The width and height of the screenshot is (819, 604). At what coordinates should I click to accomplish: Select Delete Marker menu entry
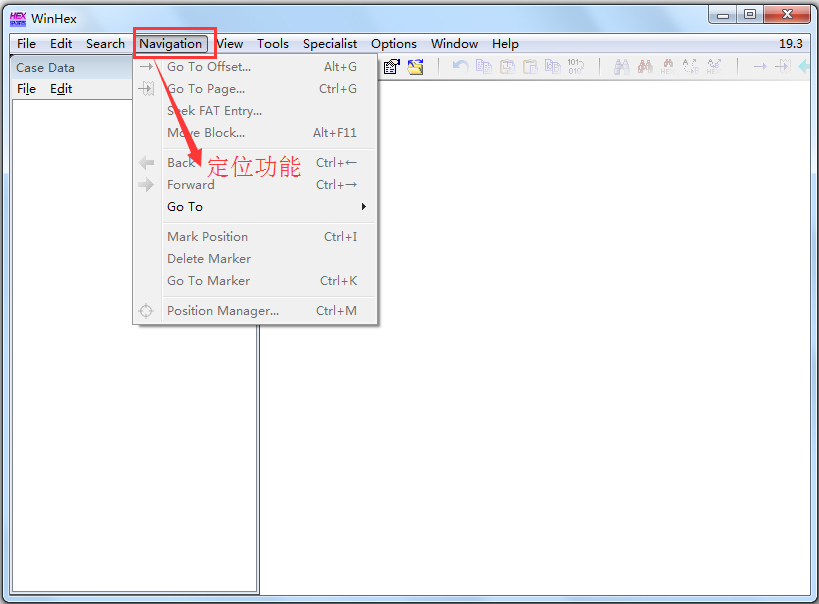(255, 259)
